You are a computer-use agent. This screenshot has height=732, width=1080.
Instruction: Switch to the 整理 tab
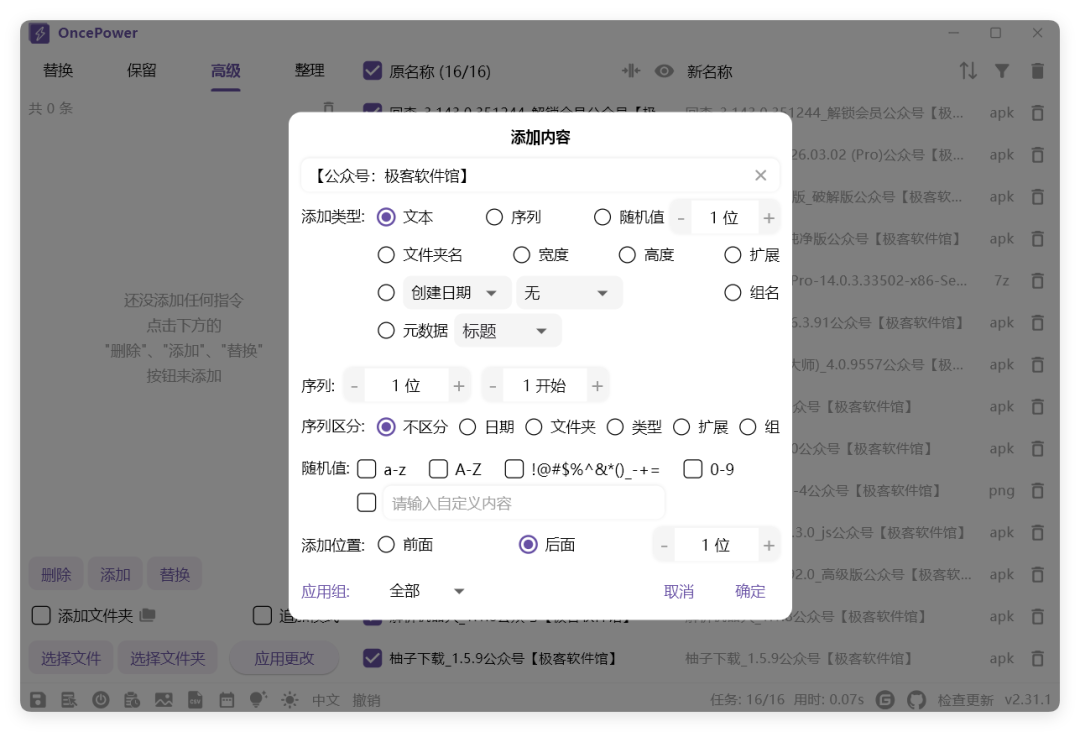pos(309,71)
